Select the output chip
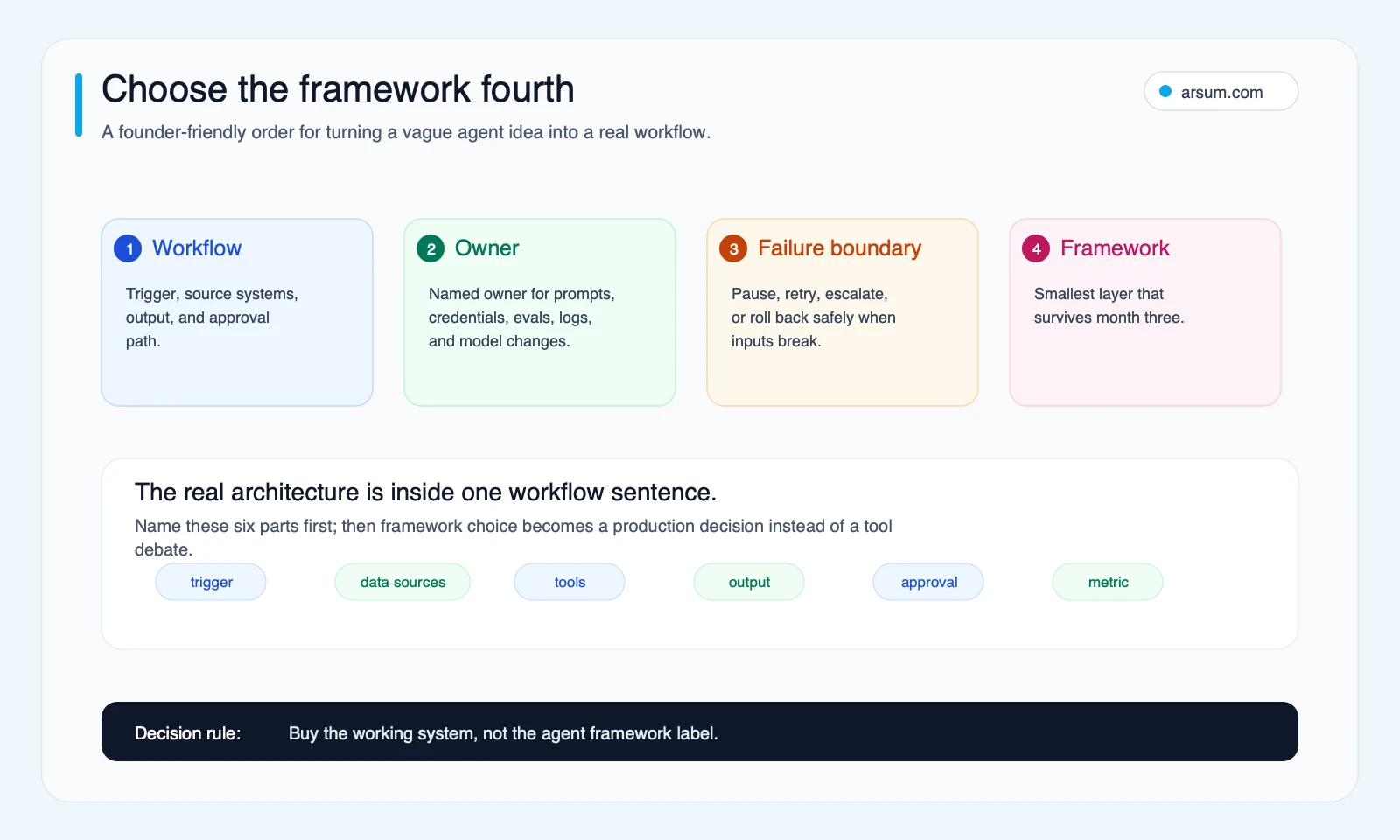Viewport: 1400px width, 840px height. tap(749, 582)
